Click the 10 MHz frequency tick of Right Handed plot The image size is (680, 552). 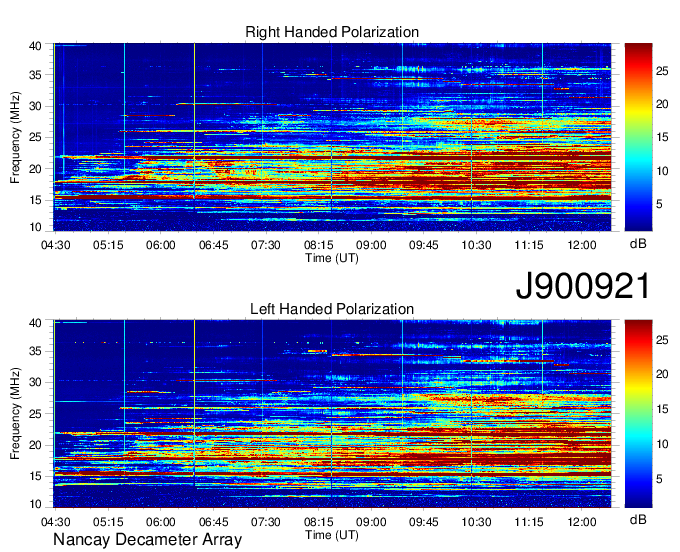point(35,227)
